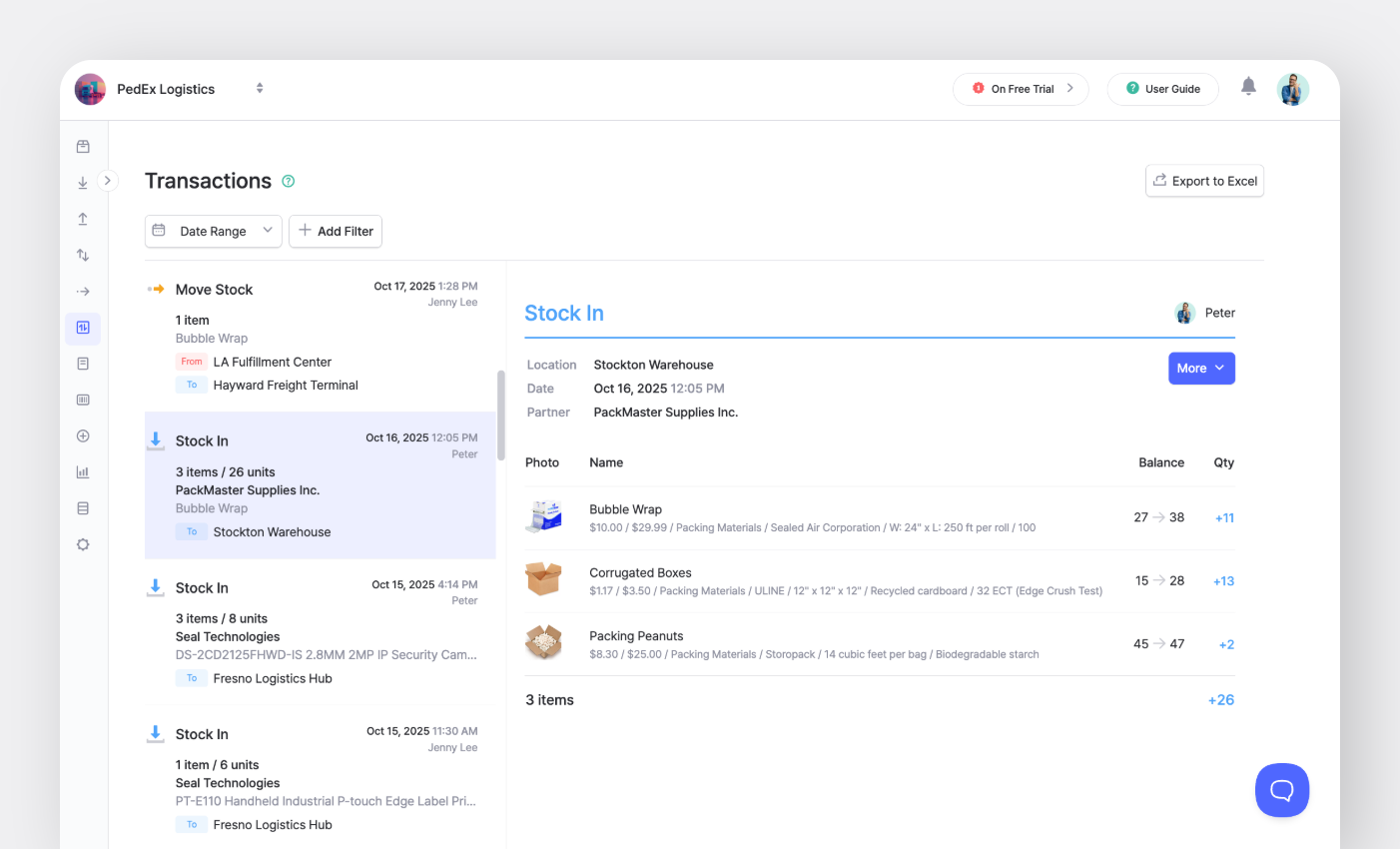Click the Corrugated Boxes product thumbnail
This screenshot has width=1400, height=849.
coord(543,579)
